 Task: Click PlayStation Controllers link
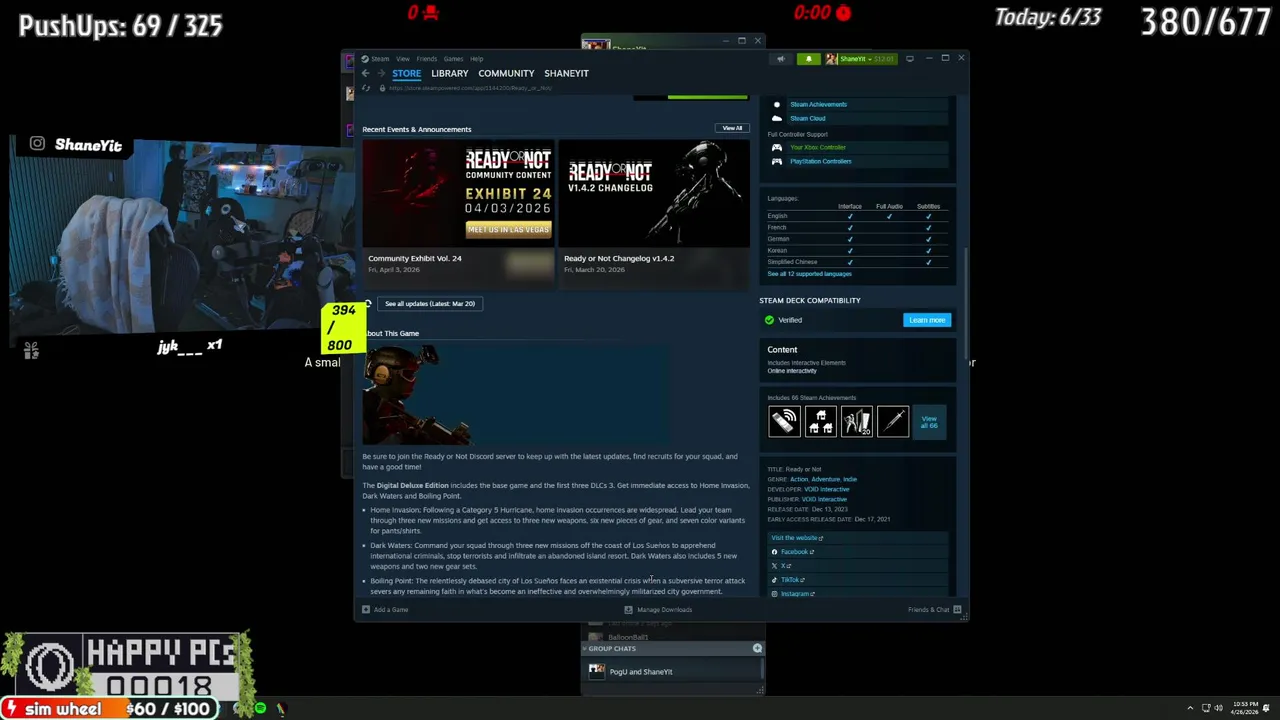click(820, 161)
